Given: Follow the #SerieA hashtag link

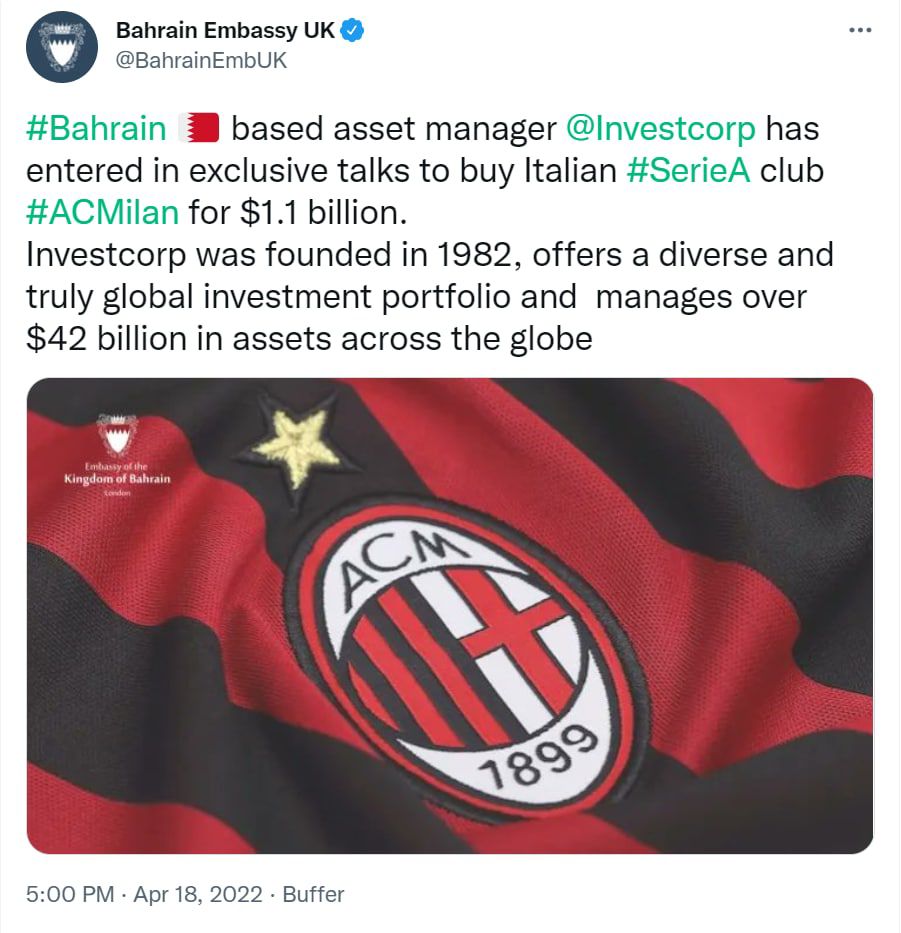Looking at the screenshot, I should pos(689,171).
